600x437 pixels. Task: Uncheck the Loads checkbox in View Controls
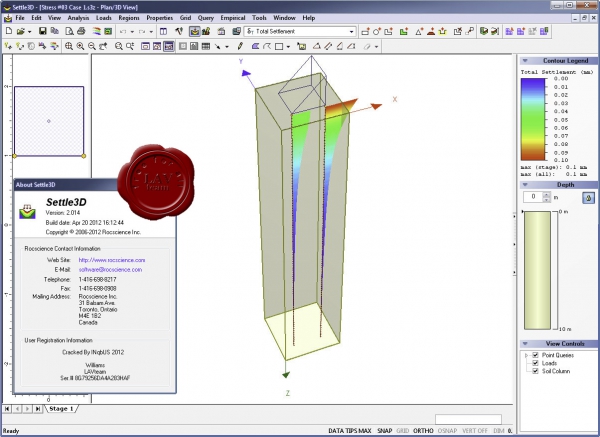[x=536, y=363]
